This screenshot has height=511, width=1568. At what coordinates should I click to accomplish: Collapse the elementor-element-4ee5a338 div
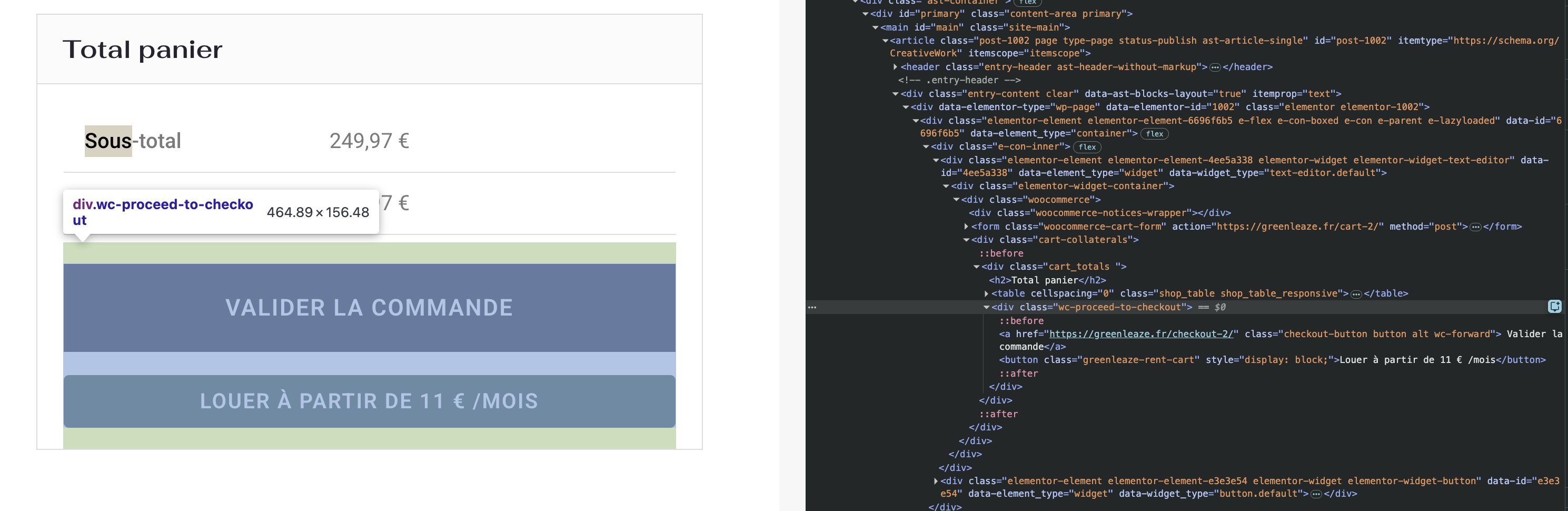pyautogui.click(x=936, y=160)
